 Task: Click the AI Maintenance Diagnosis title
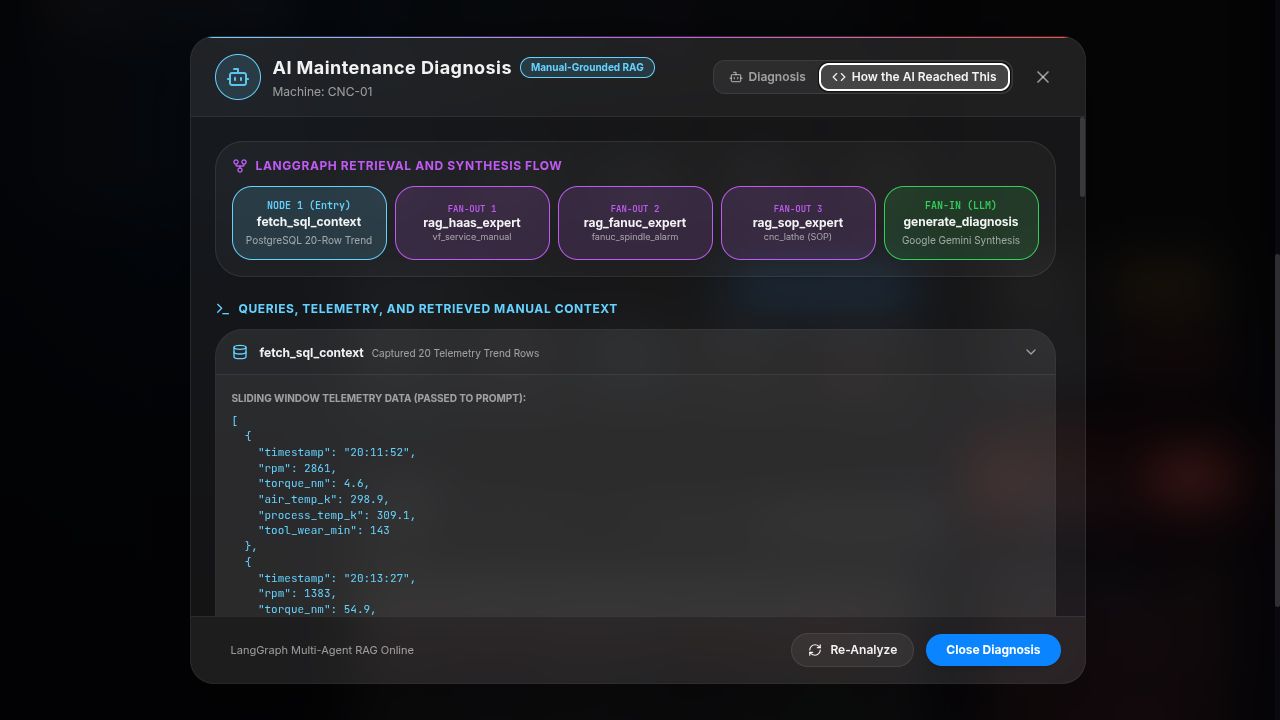pos(392,68)
